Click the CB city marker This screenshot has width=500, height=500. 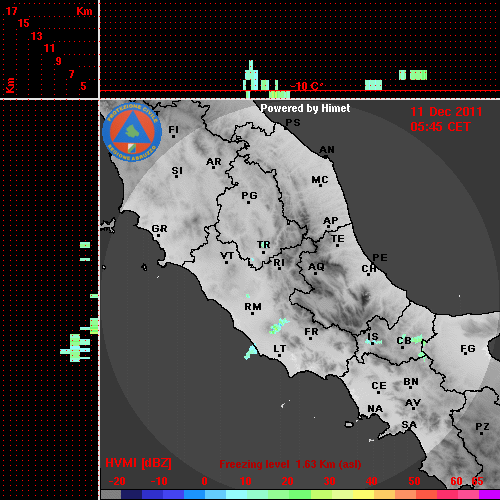pyautogui.click(x=404, y=342)
